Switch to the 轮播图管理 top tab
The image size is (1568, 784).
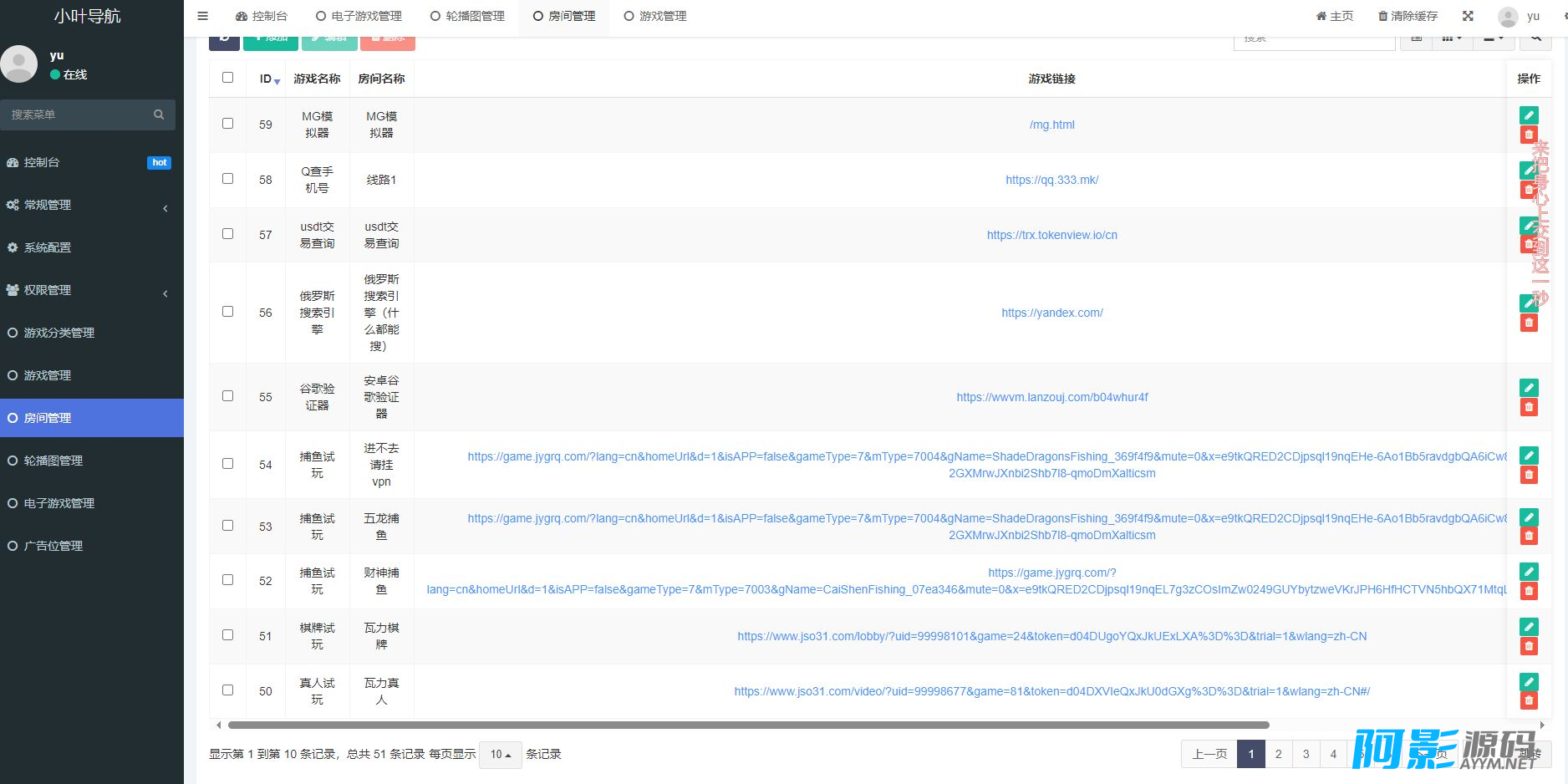(467, 16)
